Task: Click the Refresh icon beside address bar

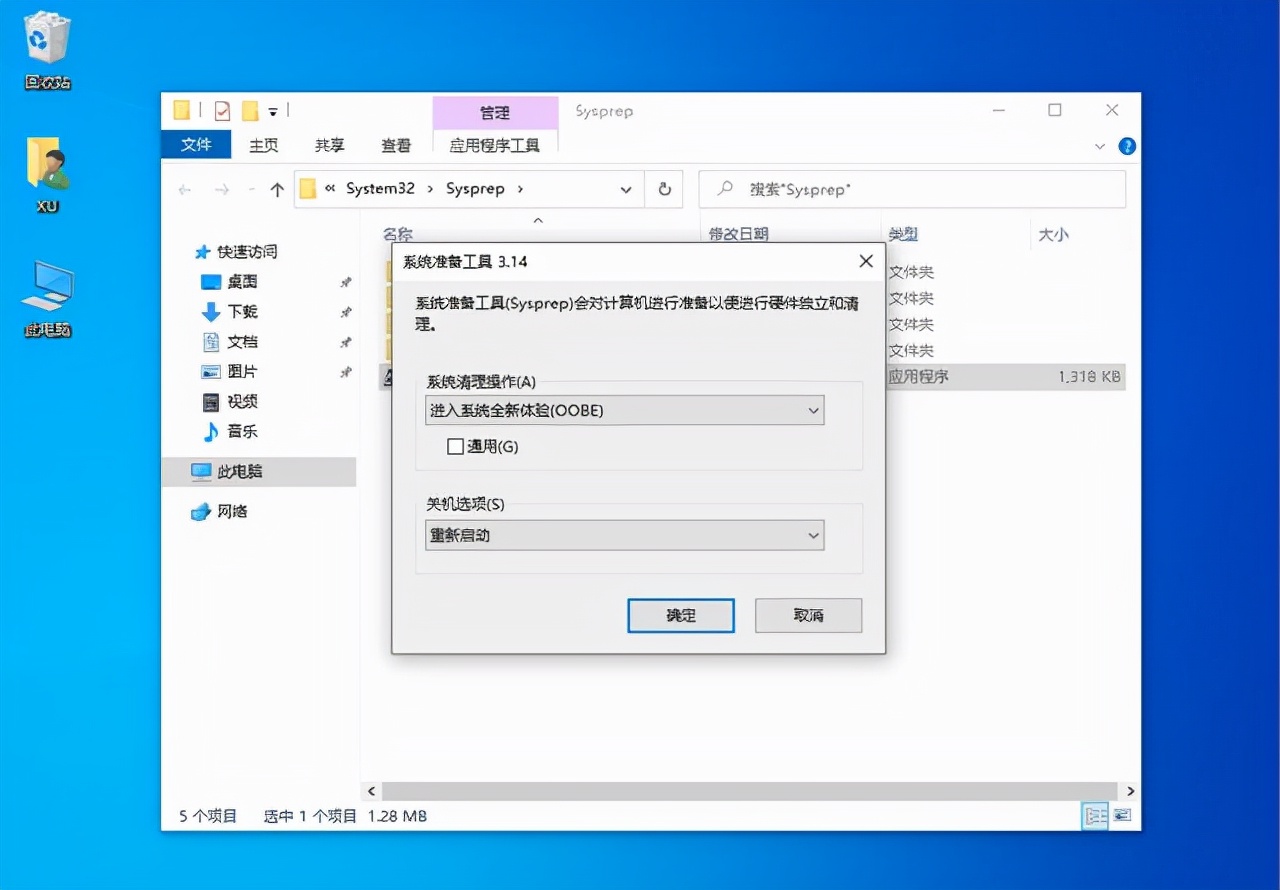Action: click(663, 188)
